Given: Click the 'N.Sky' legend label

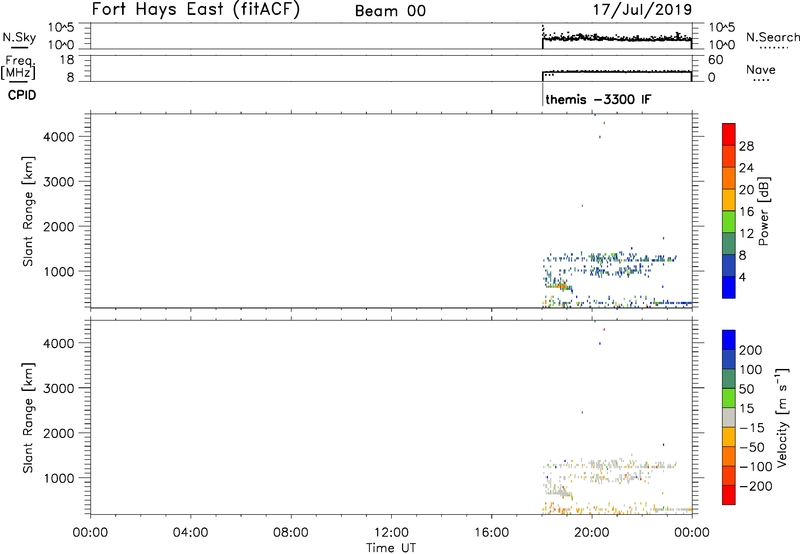Looking at the screenshot, I should tap(19, 37).
